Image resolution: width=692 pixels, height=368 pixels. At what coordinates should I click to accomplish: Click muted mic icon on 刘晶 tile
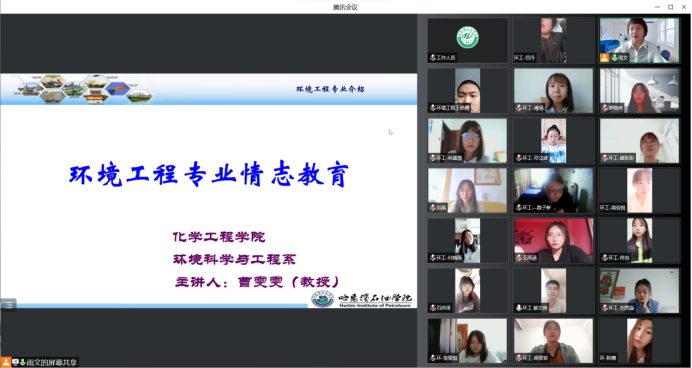433,208
